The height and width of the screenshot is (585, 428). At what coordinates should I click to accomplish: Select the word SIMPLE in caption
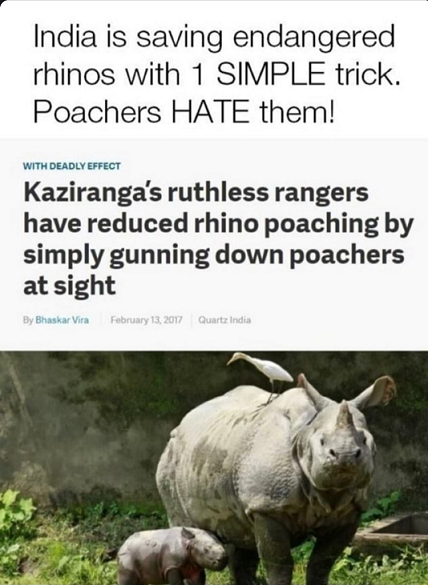point(271,73)
